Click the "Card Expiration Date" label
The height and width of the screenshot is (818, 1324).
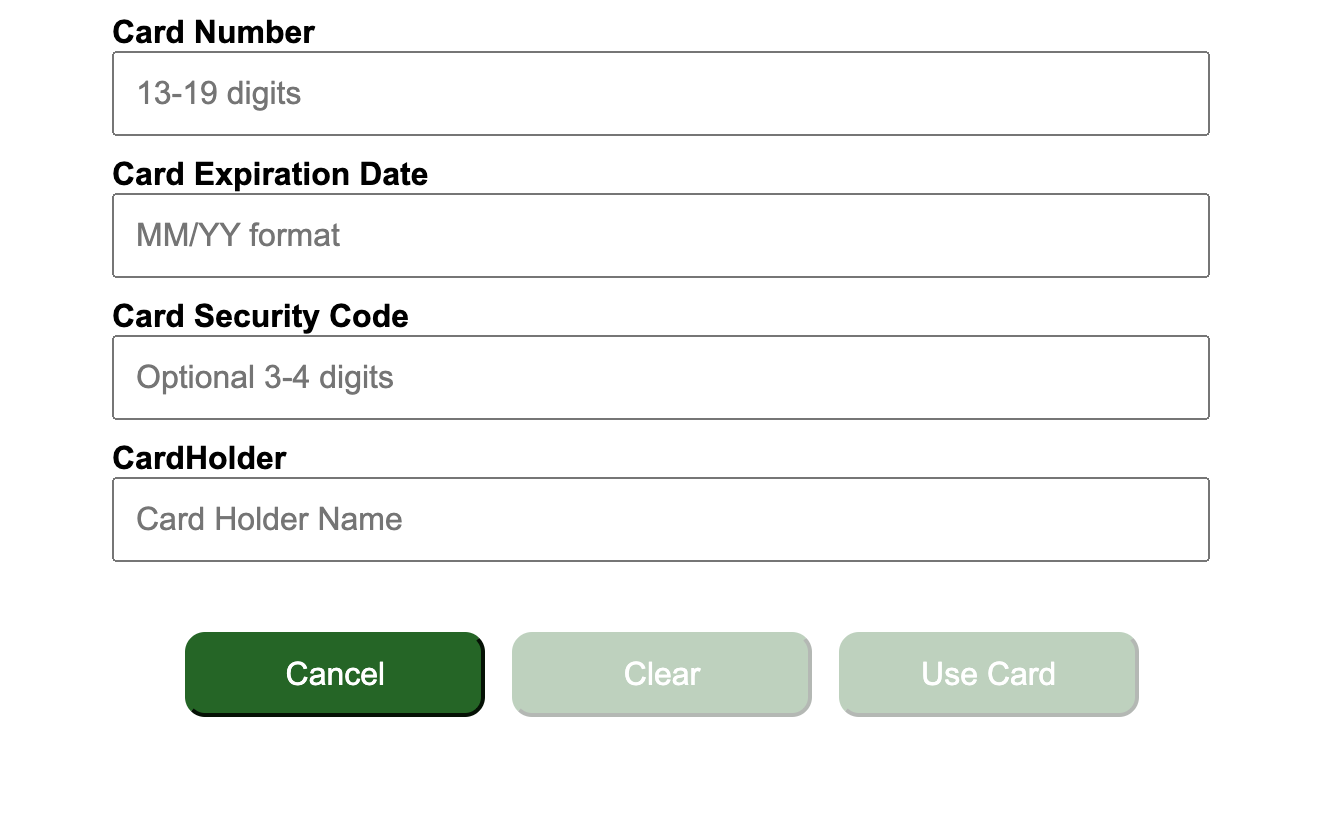[x=270, y=174]
